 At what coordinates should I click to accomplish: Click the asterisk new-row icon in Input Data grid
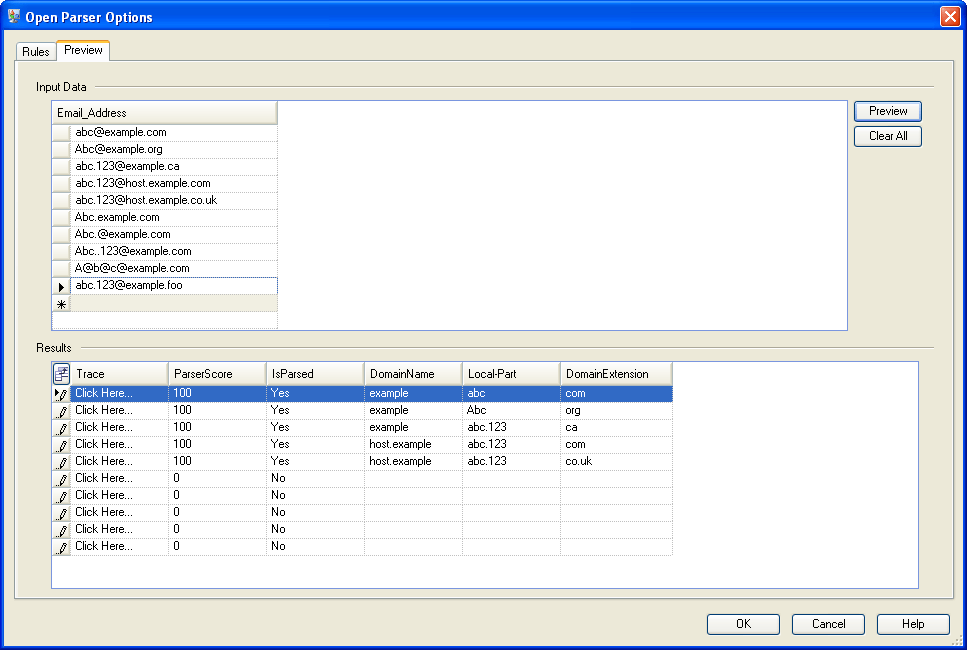pos(61,304)
